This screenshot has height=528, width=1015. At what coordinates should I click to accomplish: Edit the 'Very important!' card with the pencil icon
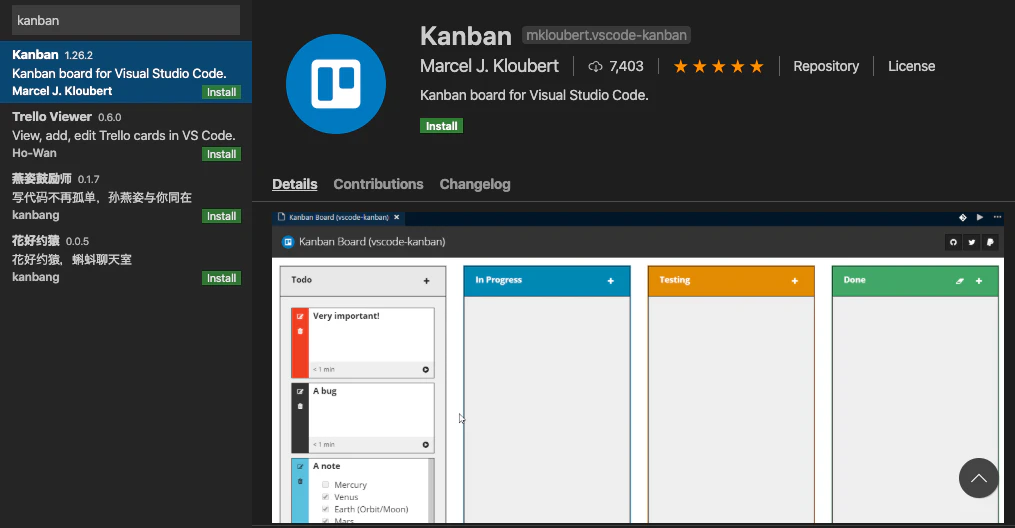coord(300,316)
